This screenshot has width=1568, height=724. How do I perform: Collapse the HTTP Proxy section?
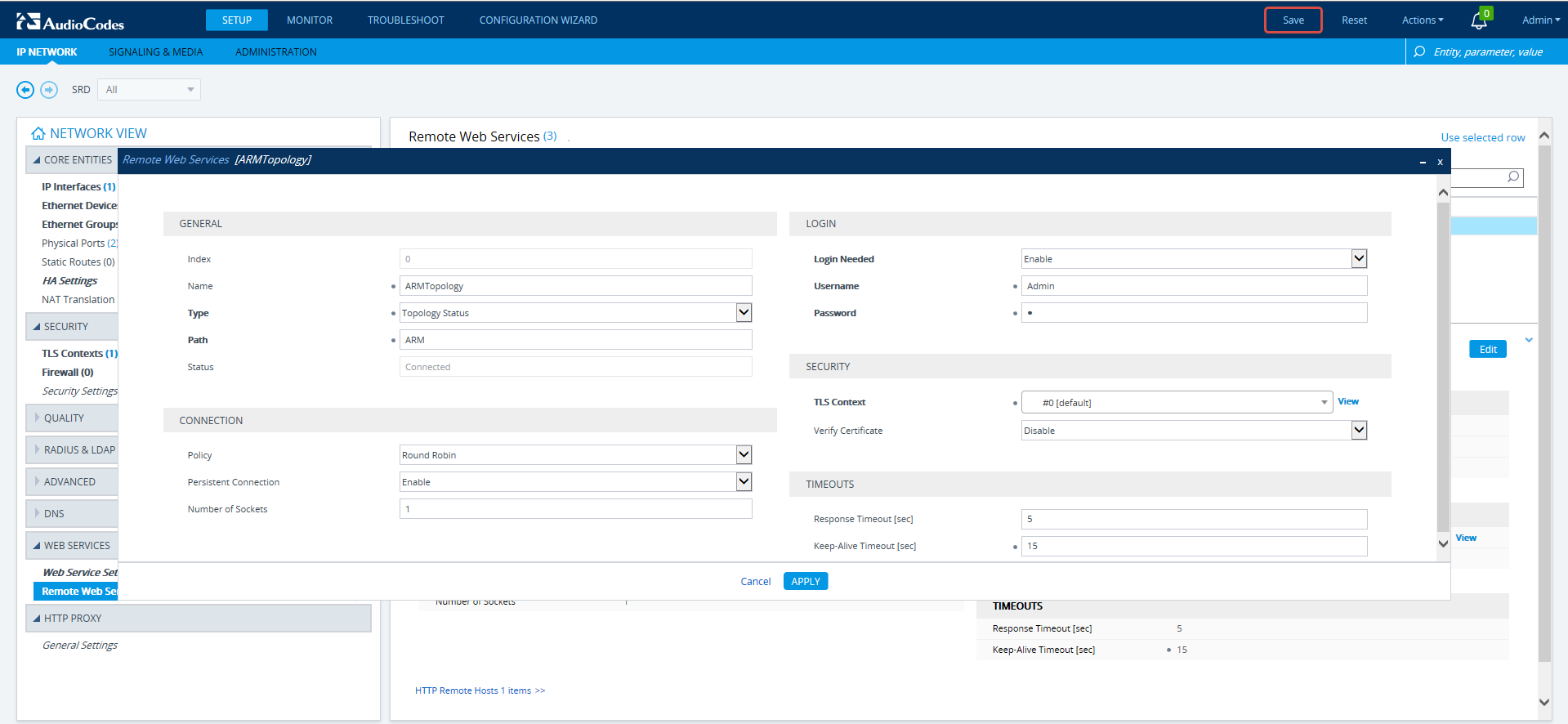tap(199, 619)
